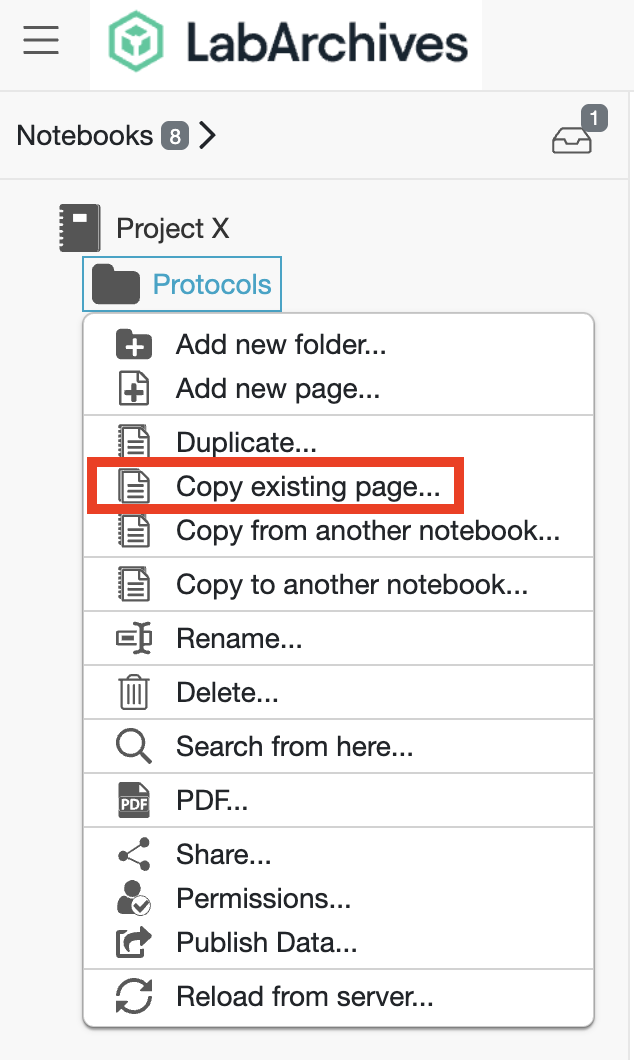Viewport: 634px width, 1060px height.
Task: Click the Project X notebook icon
Action: coord(81,227)
